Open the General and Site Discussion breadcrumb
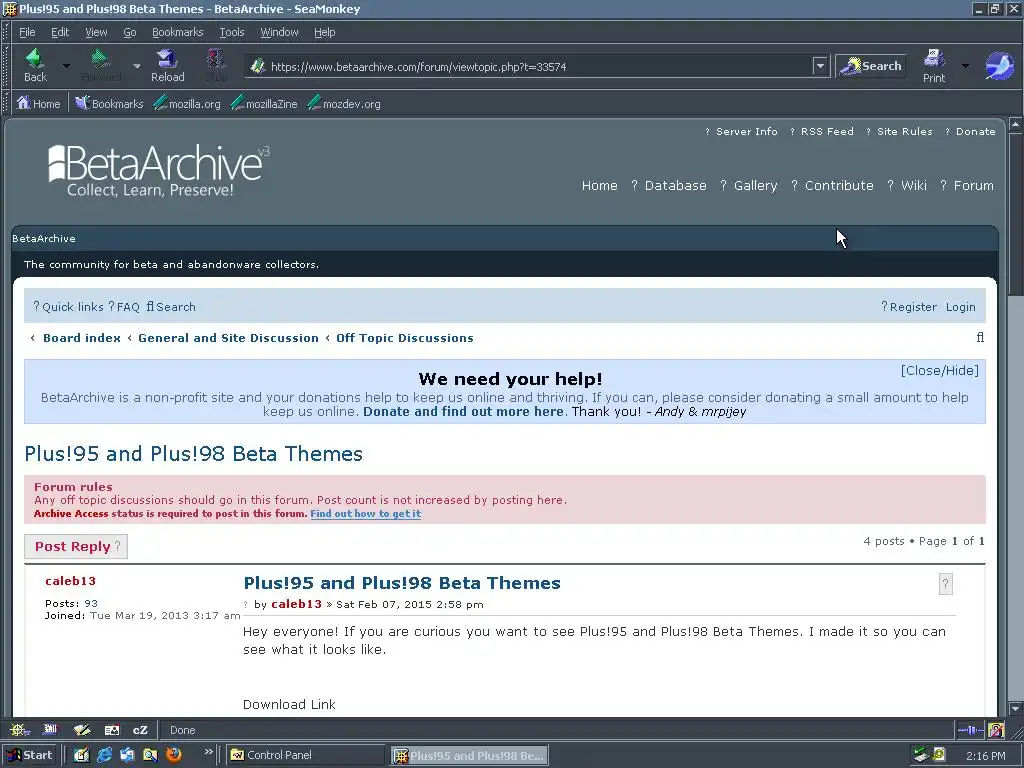The width and height of the screenshot is (1024, 768). pyautogui.click(x=228, y=338)
